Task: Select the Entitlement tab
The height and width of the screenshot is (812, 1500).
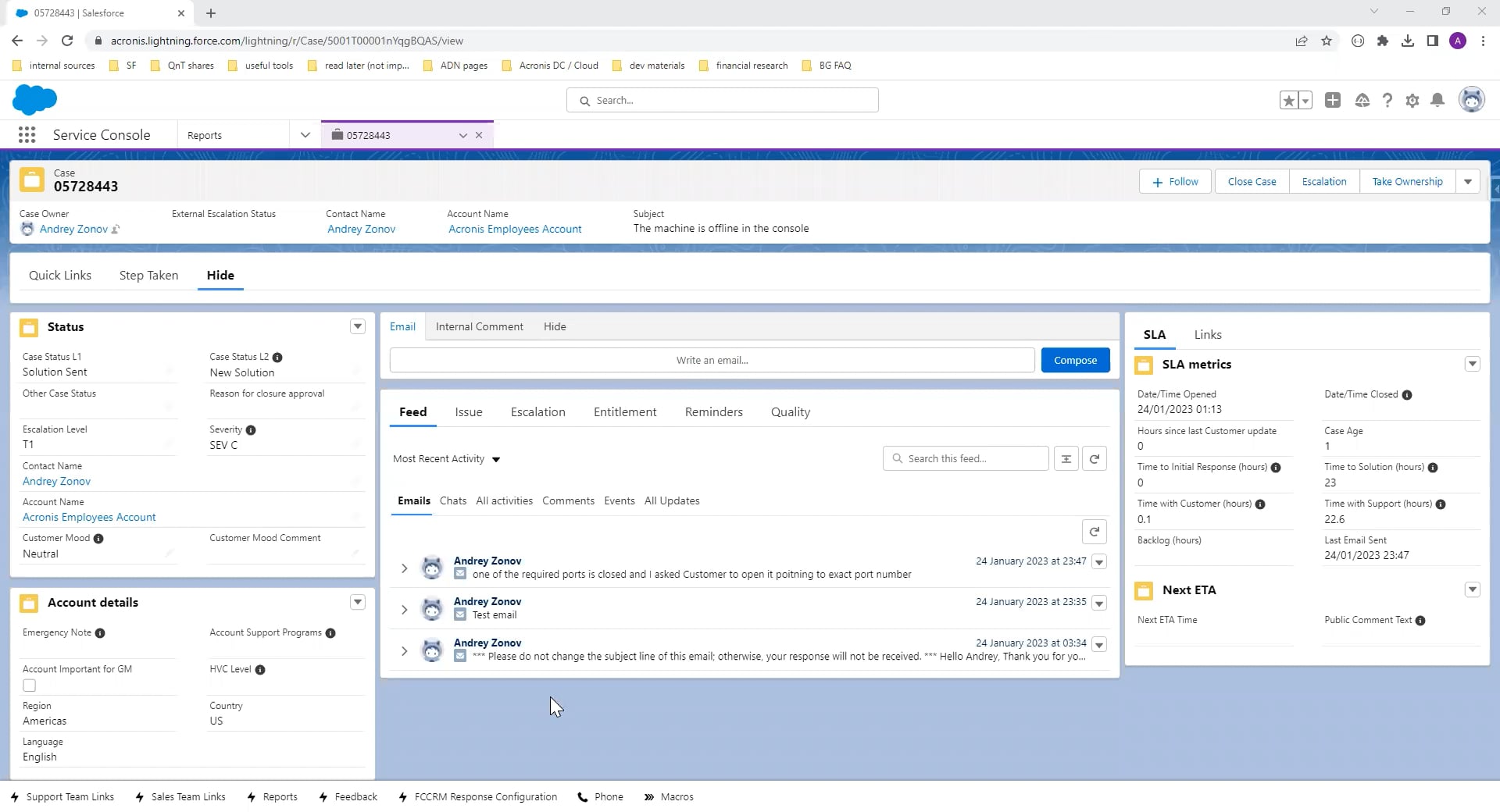Action: 624,412
